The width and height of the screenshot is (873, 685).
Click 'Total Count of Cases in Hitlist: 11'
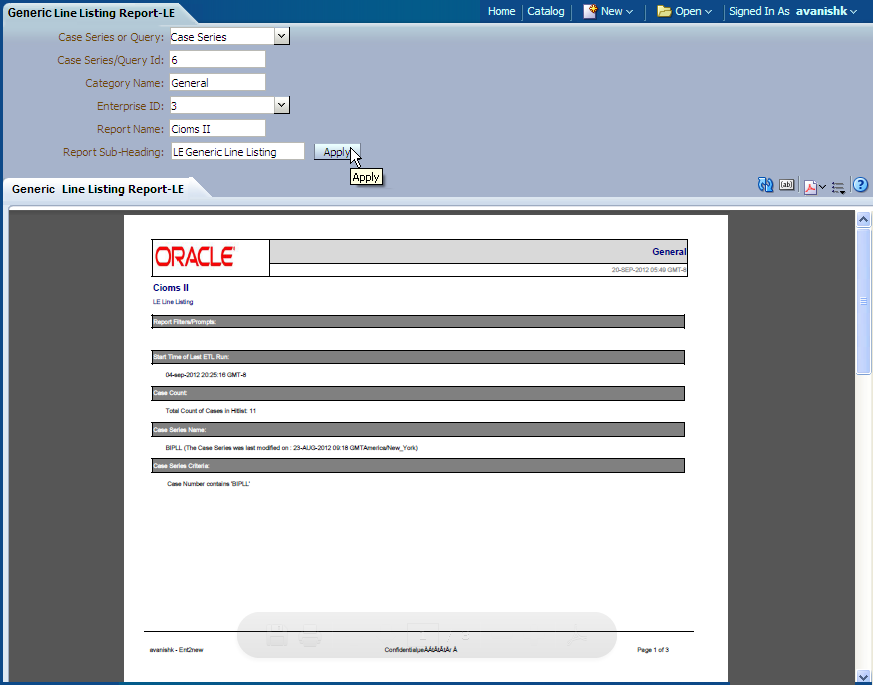pyautogui.click(x=210, y=411)
